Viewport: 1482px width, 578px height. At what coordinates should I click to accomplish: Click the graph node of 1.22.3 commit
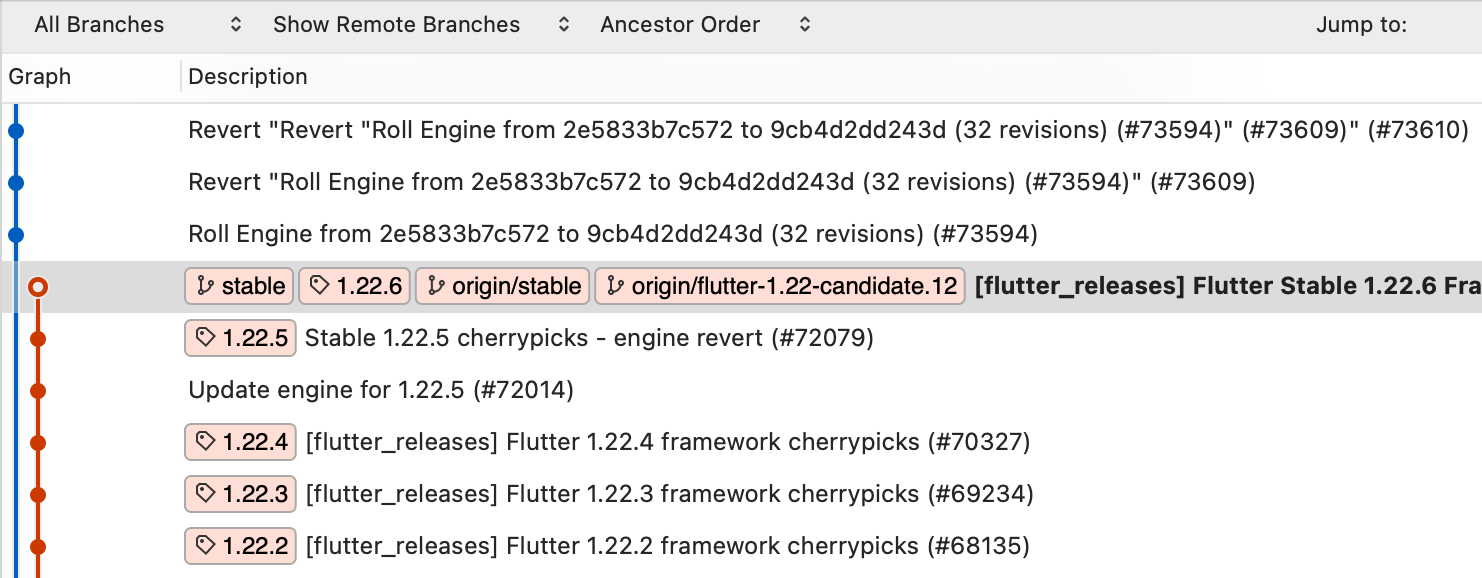pyautogui.click(x=38, y=494)
